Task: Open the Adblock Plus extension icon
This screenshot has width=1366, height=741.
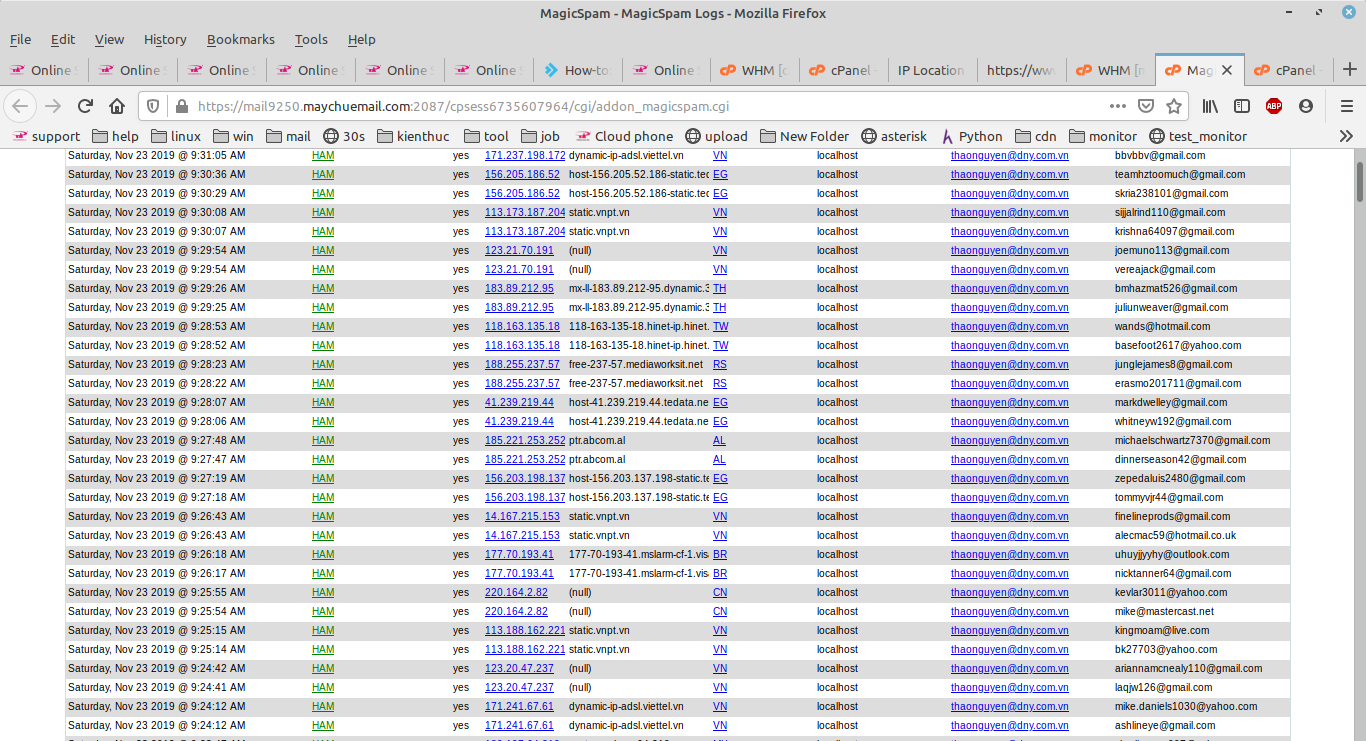Action: point(1274,105)
